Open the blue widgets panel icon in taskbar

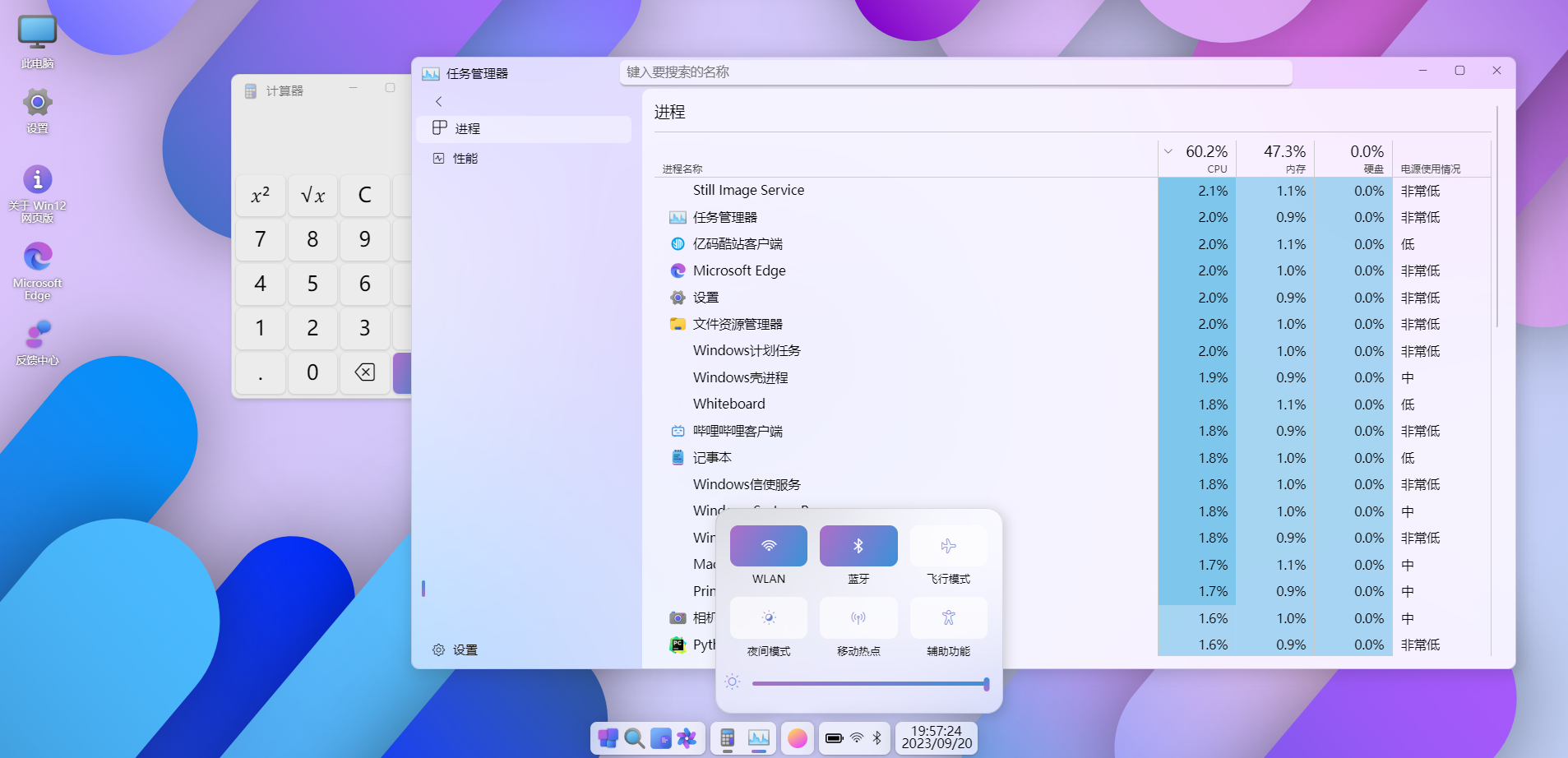660,737
